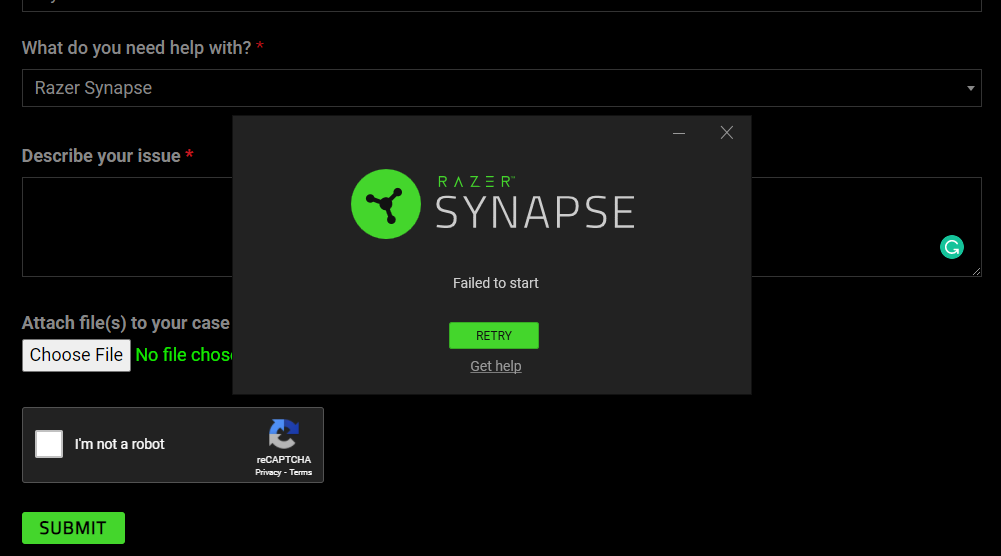Screen dimensions: 1001x556
Task: Minimize the Razer Synapse dialog
Action: pos(679,133)
